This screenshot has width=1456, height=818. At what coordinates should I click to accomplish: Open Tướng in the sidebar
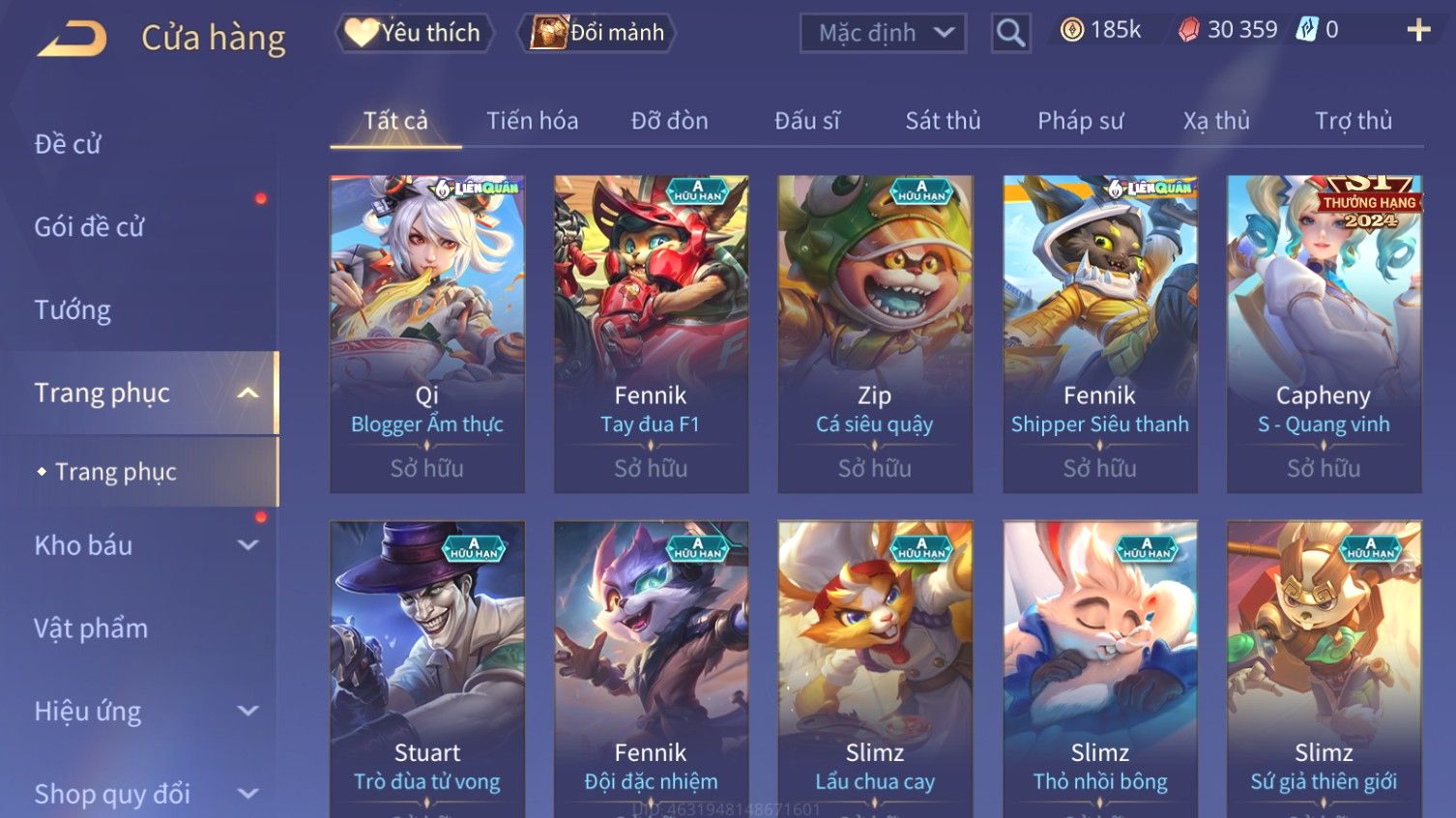(x=73, y=310)
